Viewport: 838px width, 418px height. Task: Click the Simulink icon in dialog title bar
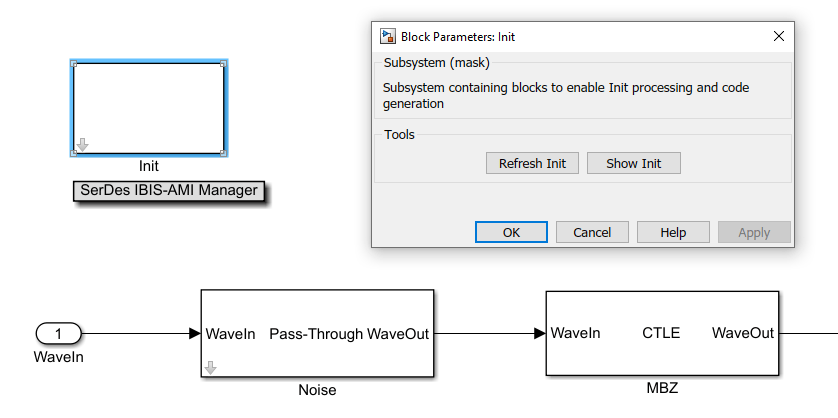388,36
